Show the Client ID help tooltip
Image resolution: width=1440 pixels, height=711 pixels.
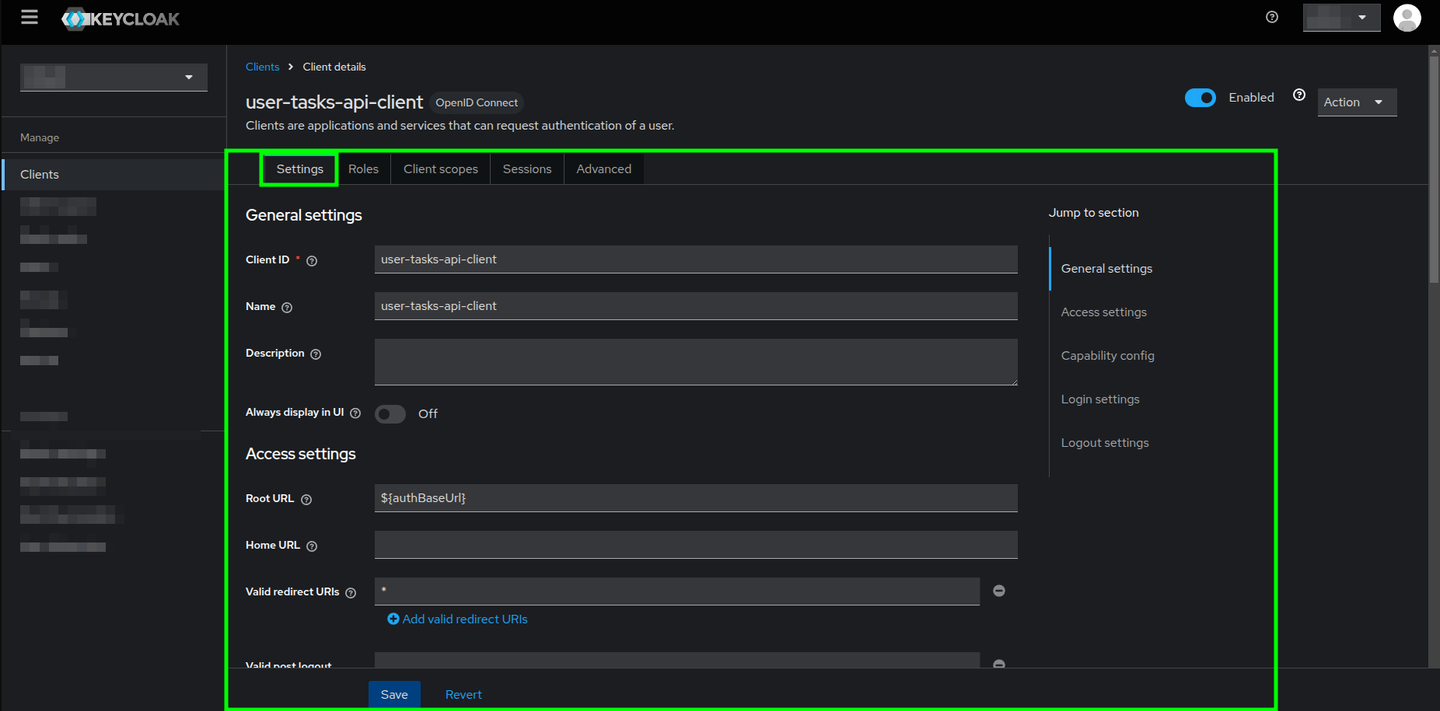pyautogui.click(x=310, y=259)
